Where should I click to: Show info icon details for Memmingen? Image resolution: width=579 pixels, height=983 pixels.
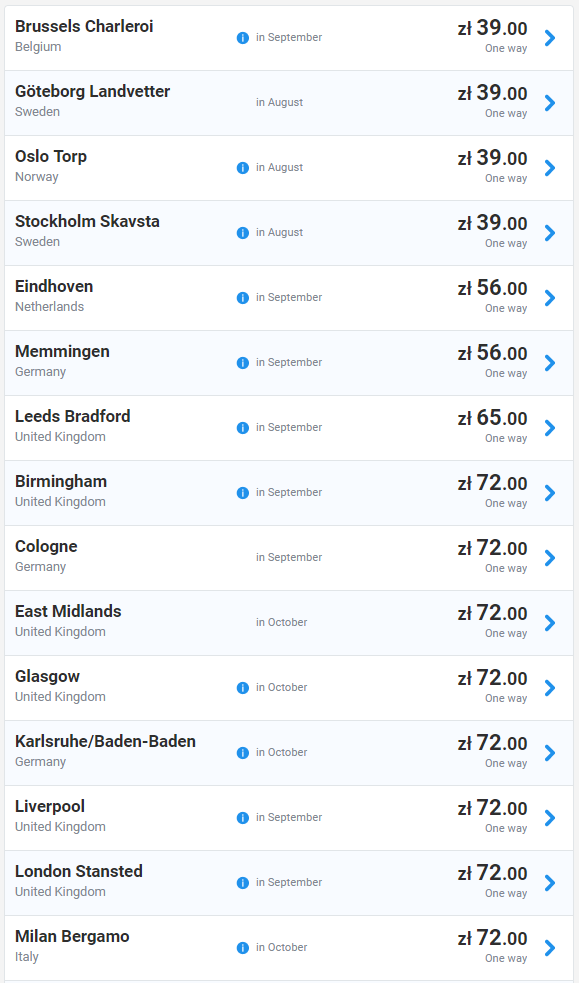(x=243, y=363)
